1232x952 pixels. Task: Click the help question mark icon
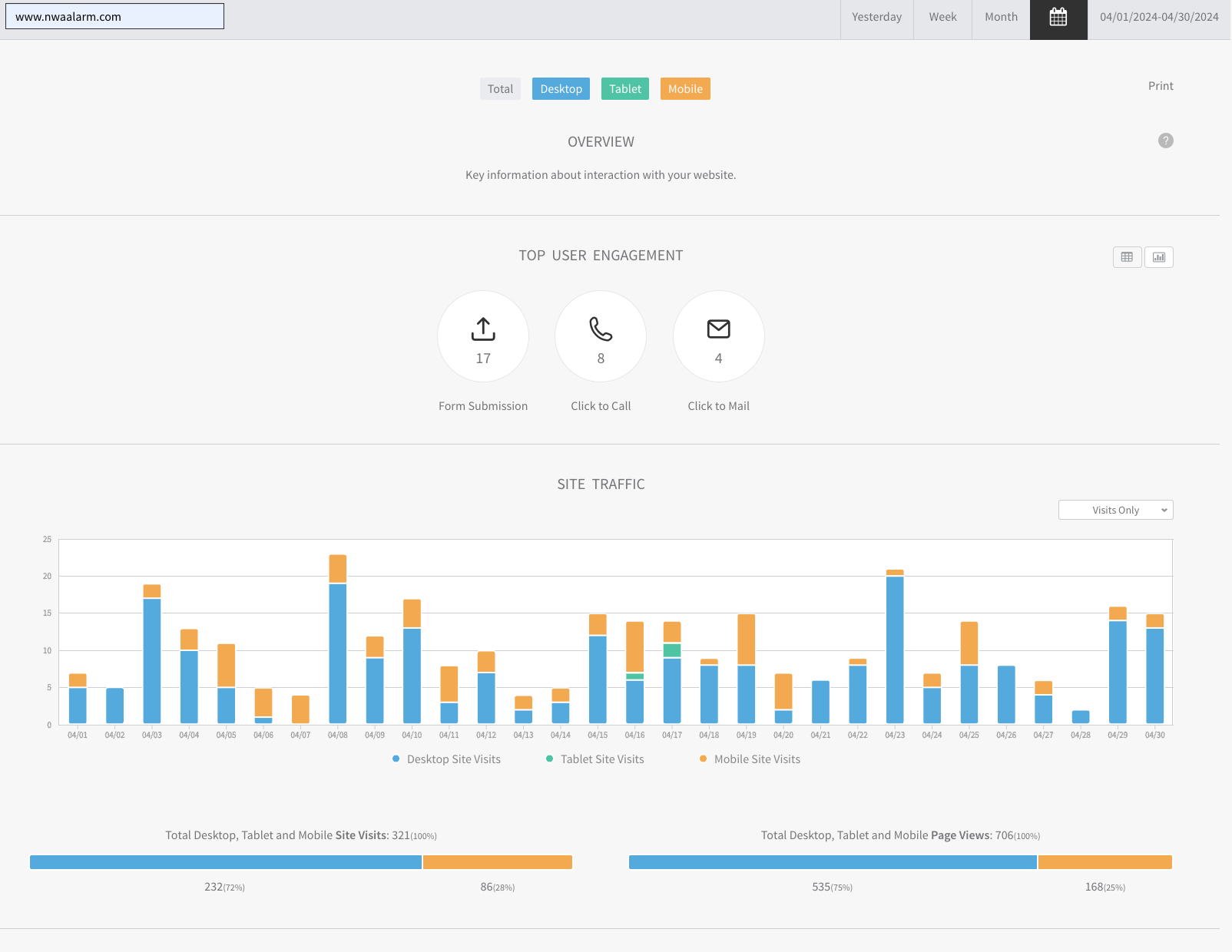(x=1165, y=140)
